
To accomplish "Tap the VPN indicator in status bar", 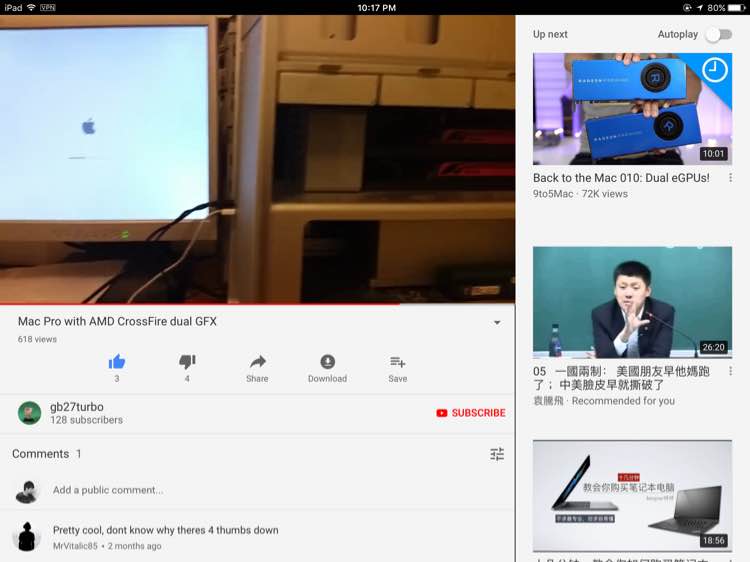I will (x=47, y=8).
